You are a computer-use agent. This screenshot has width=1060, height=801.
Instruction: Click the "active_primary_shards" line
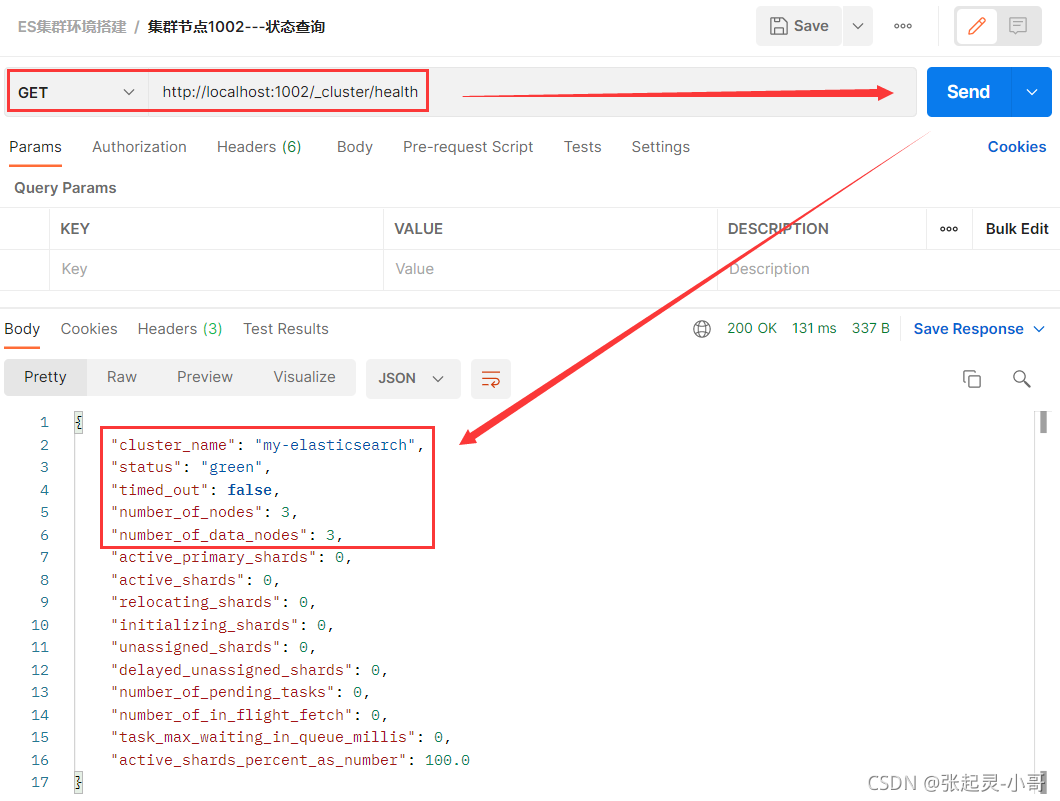point(231,558)
